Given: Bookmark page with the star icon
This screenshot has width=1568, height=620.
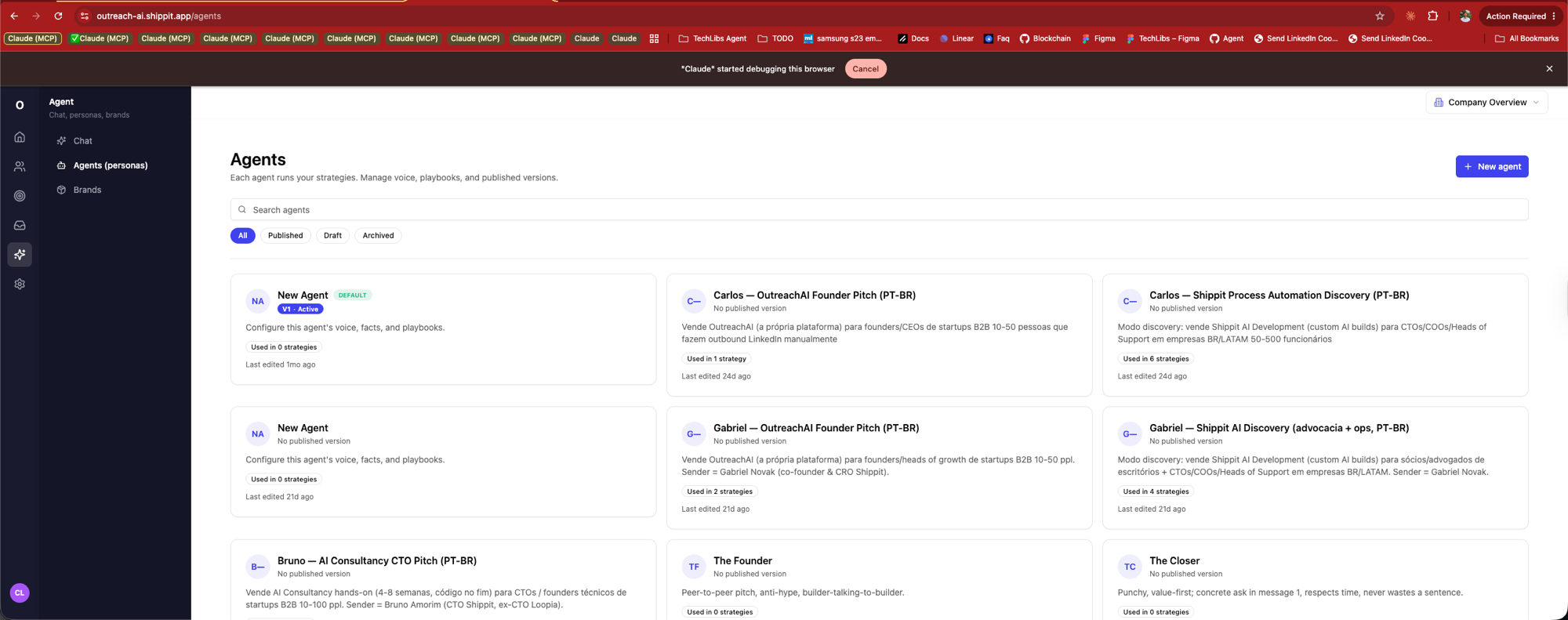Looking at the screenshot, I should pyautogui.click(x=1380, y=16).
